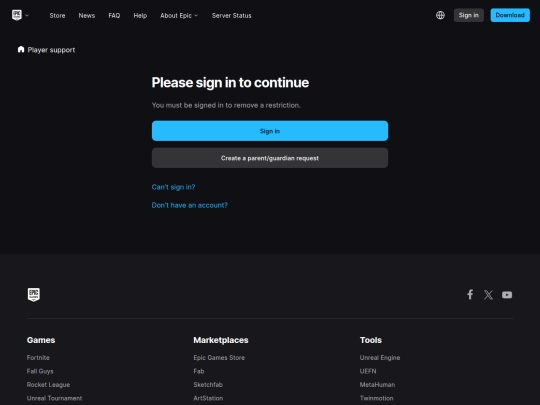This screenshot has width=540, height=405.
Task: Click the Marketplaces footer heading
Action: coord(221,340)
